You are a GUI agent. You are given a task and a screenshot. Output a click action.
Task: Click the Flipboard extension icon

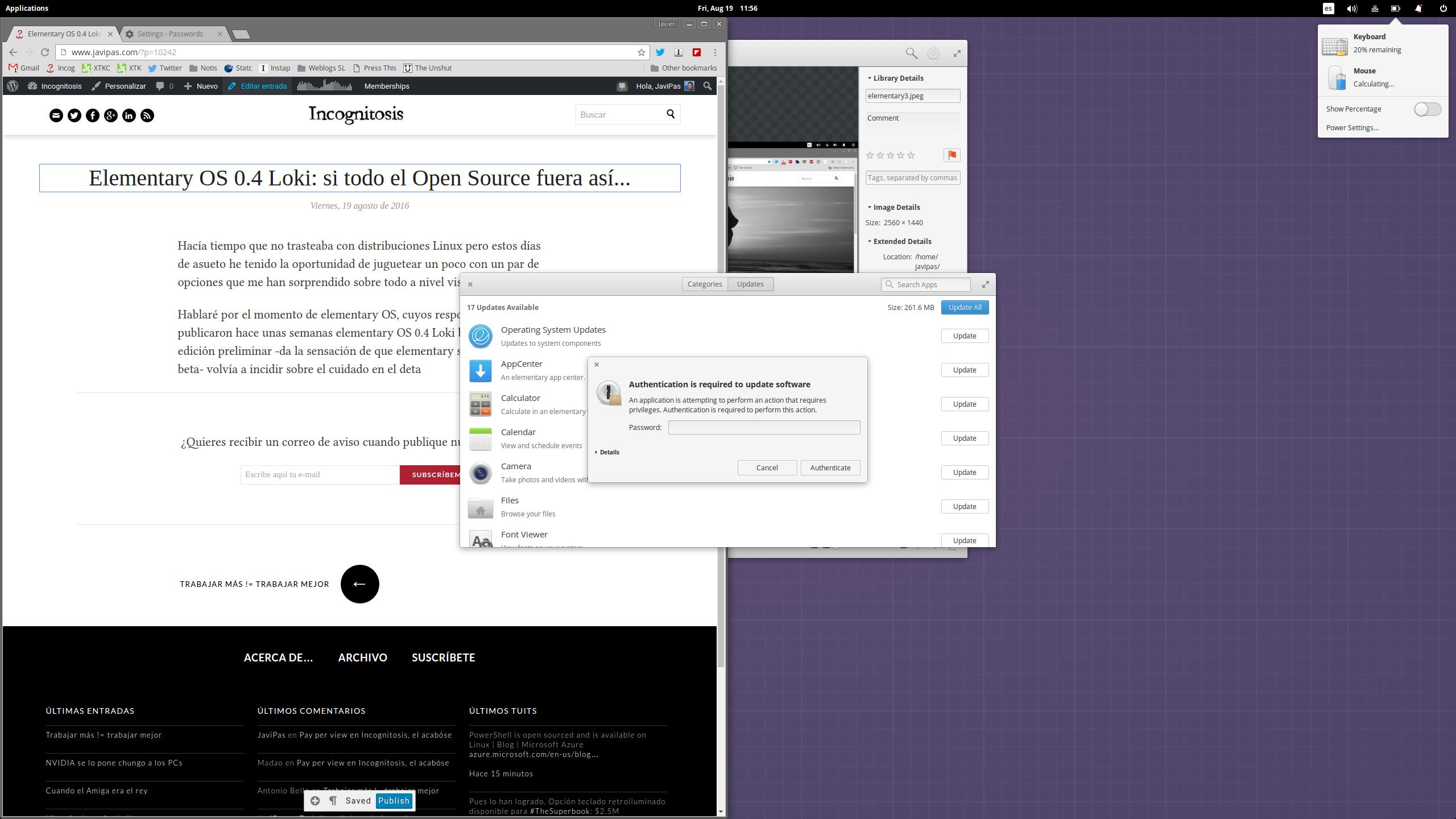click(696, 52)
